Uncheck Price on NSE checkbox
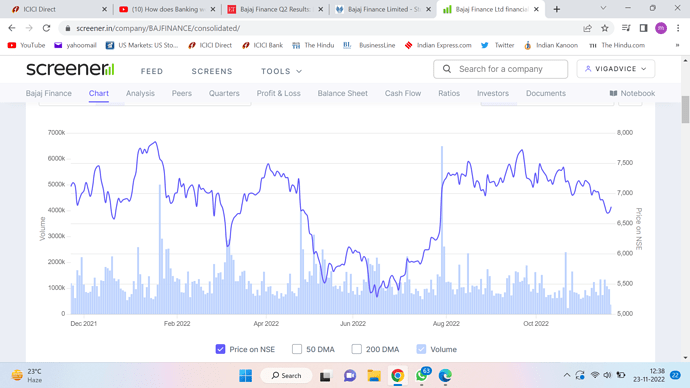Screen dimensions: 690x388 (x=220, y=349)
